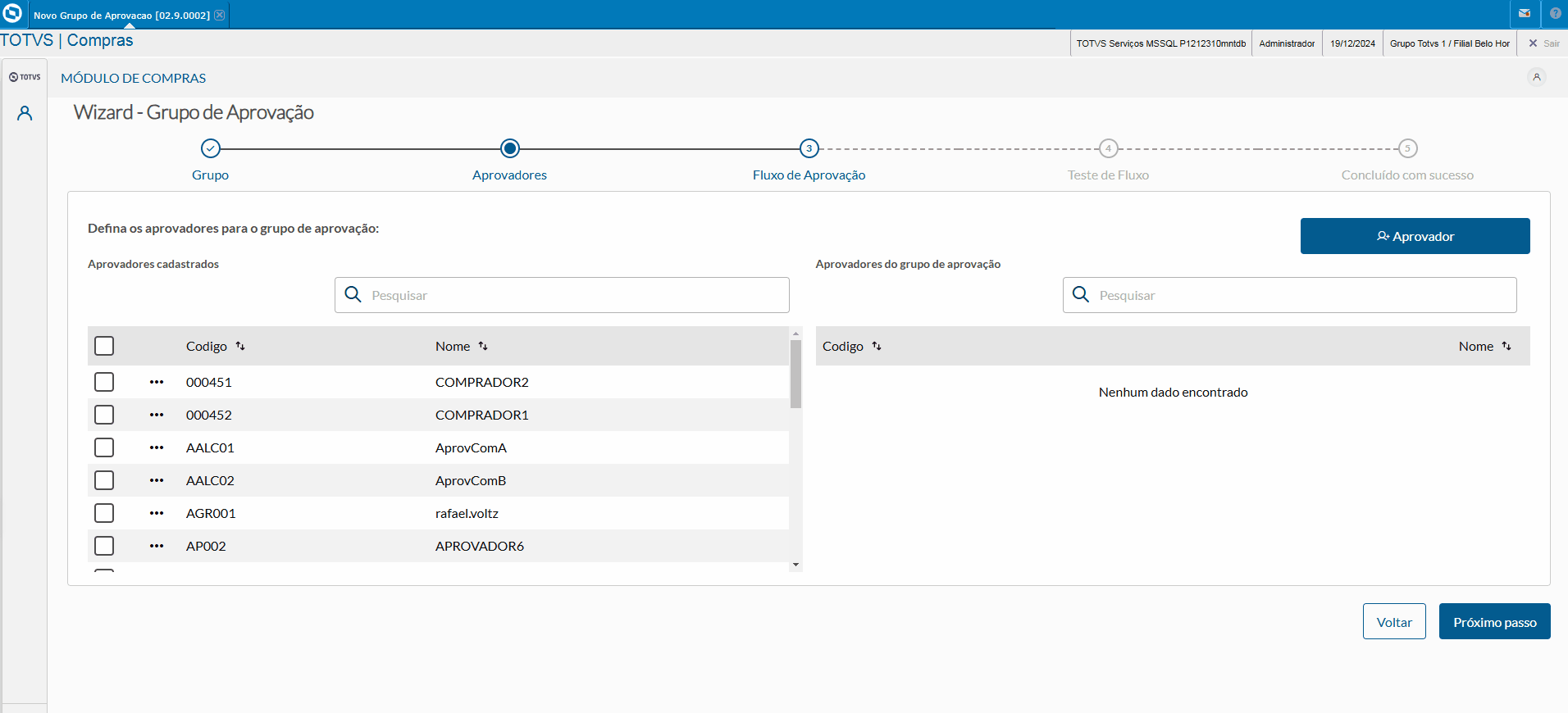
Task: Click the date 19/12/2024 in header
Action: (x=1352, y=43)
